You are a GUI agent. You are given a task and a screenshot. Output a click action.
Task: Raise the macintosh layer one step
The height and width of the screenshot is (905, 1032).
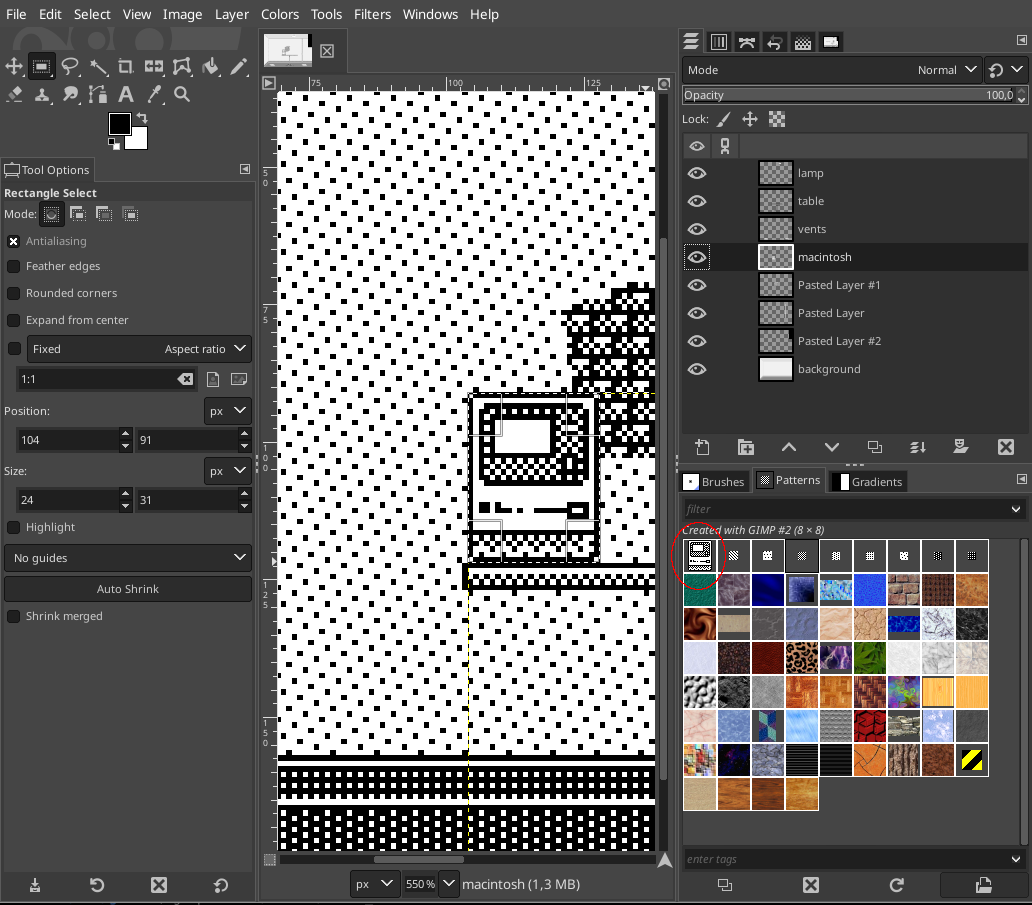[788, 448]
